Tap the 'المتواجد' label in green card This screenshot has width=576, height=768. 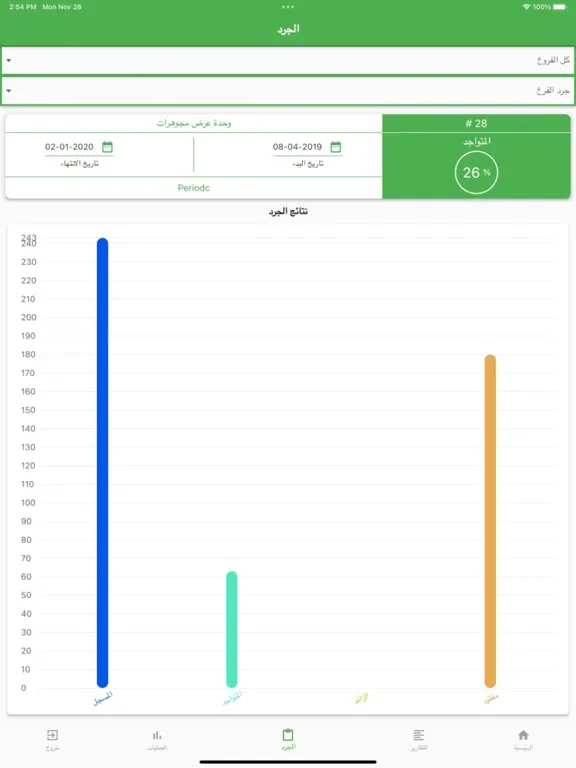point(477,142)
